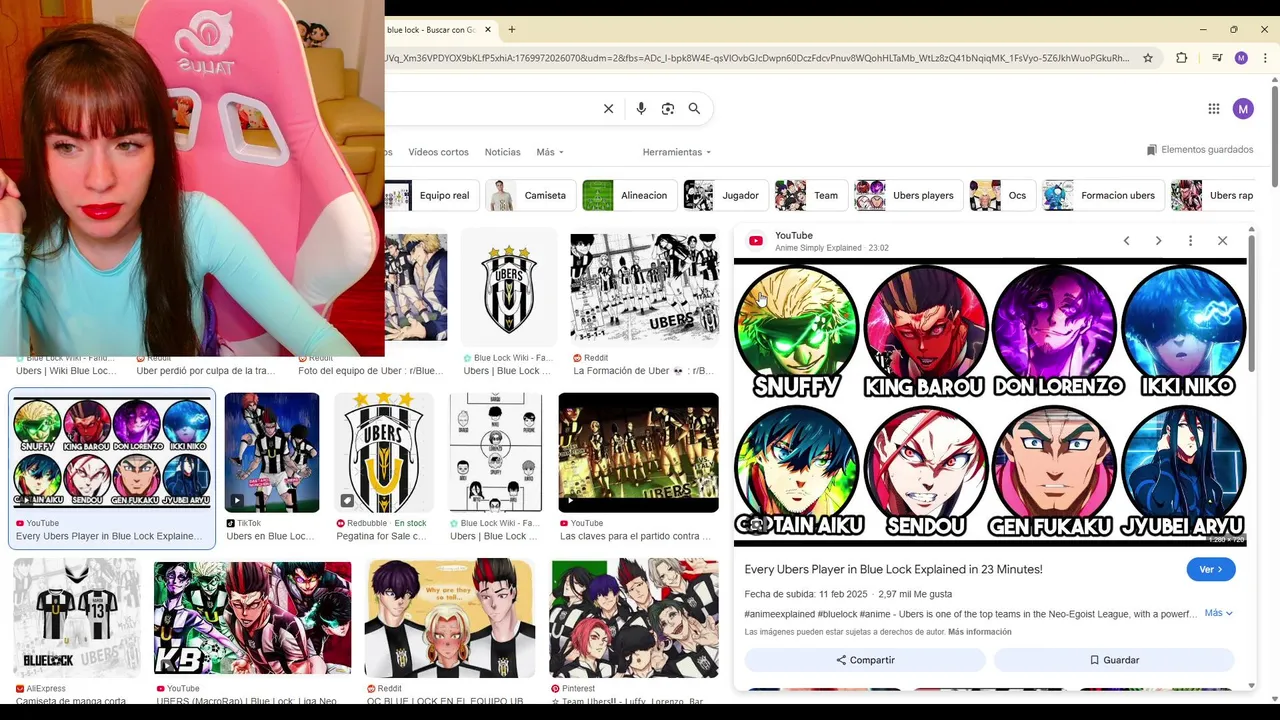Open Redbubble Pegatina for Sale thumbnail
The height and width of the screenshot is (720, 1280).
[383, 453]
